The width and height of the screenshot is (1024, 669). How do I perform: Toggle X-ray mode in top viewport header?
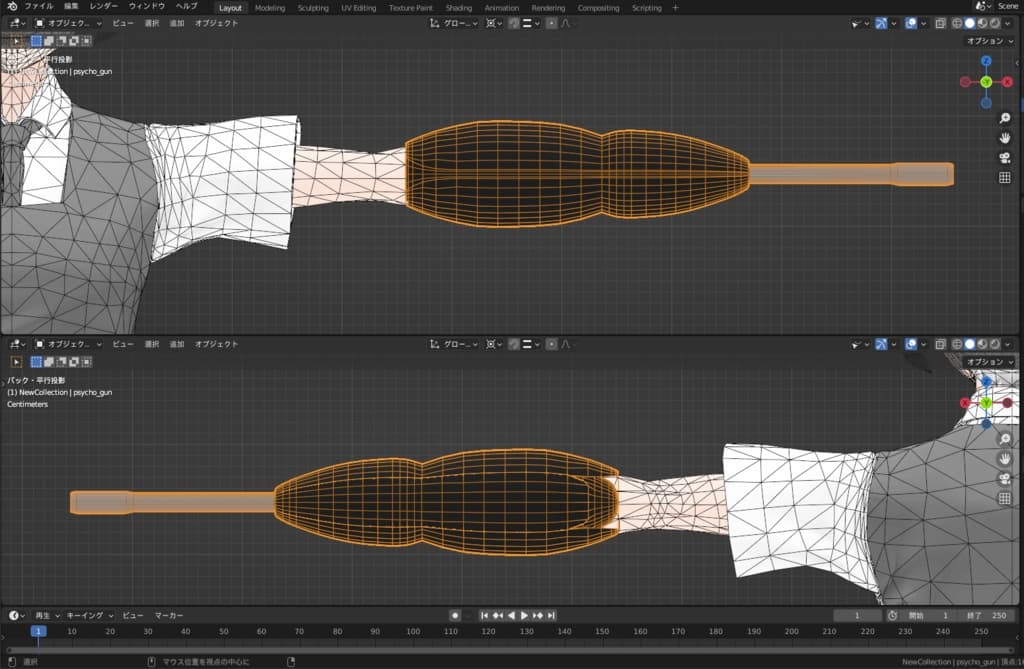click(941, 23)
